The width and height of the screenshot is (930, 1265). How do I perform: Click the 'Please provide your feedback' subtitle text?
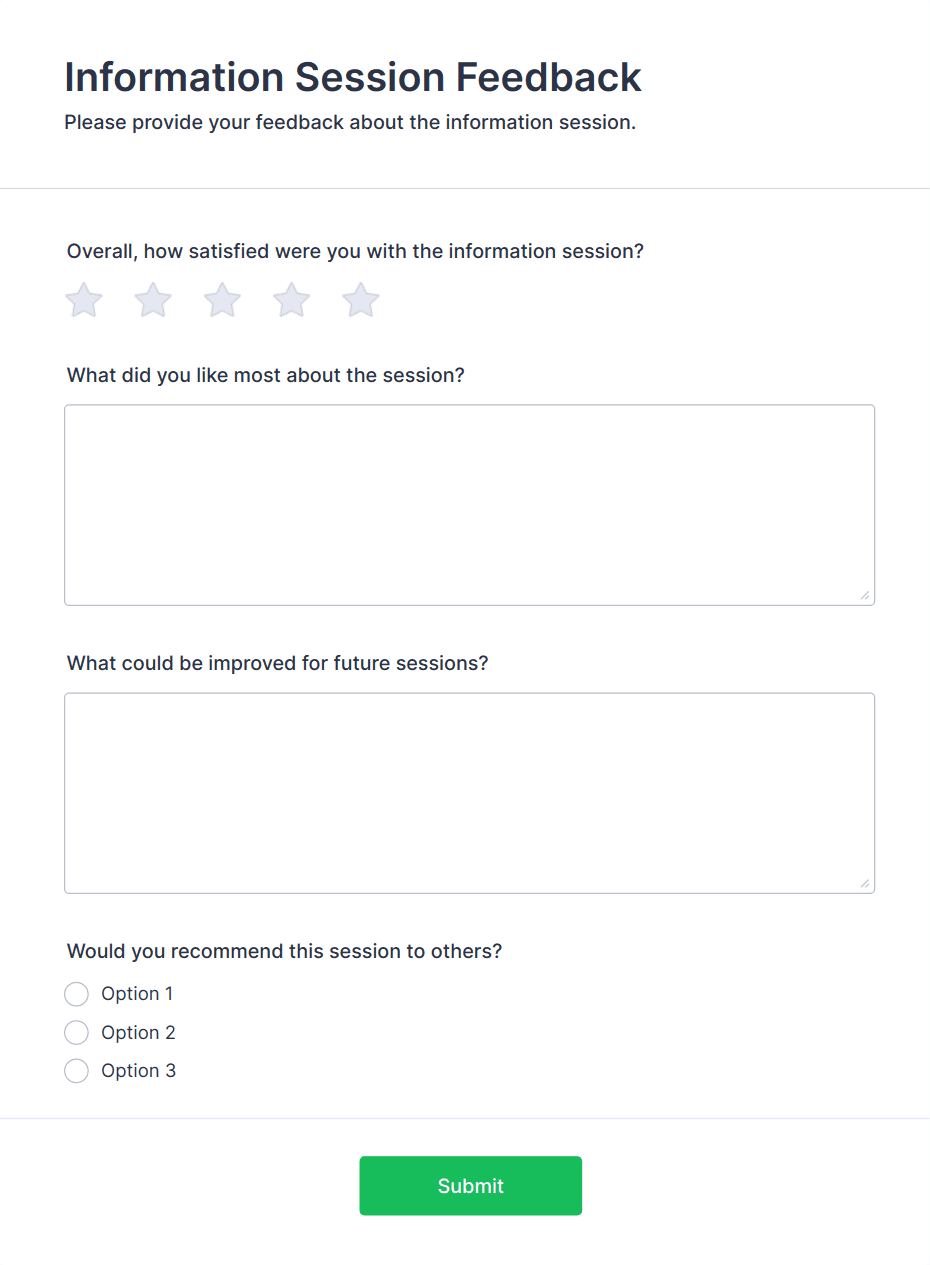coord(350,123)
